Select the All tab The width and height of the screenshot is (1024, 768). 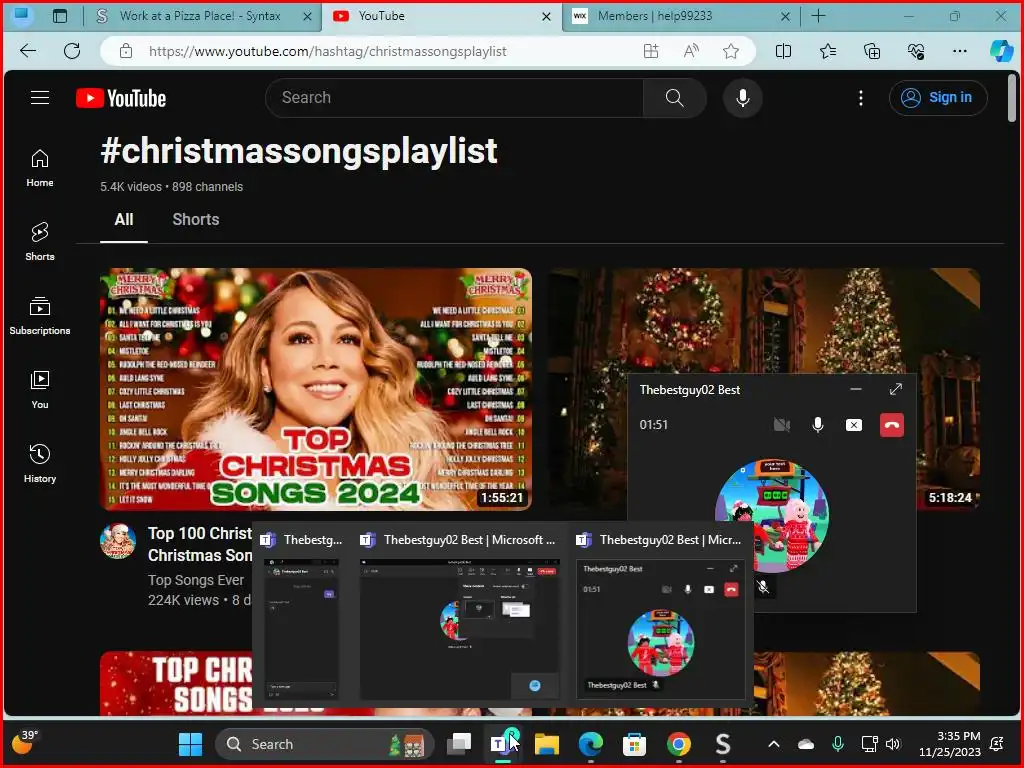123,219
